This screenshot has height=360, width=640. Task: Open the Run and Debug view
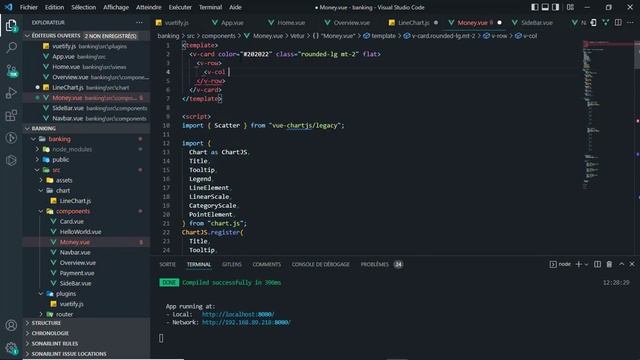click(11, 93)
